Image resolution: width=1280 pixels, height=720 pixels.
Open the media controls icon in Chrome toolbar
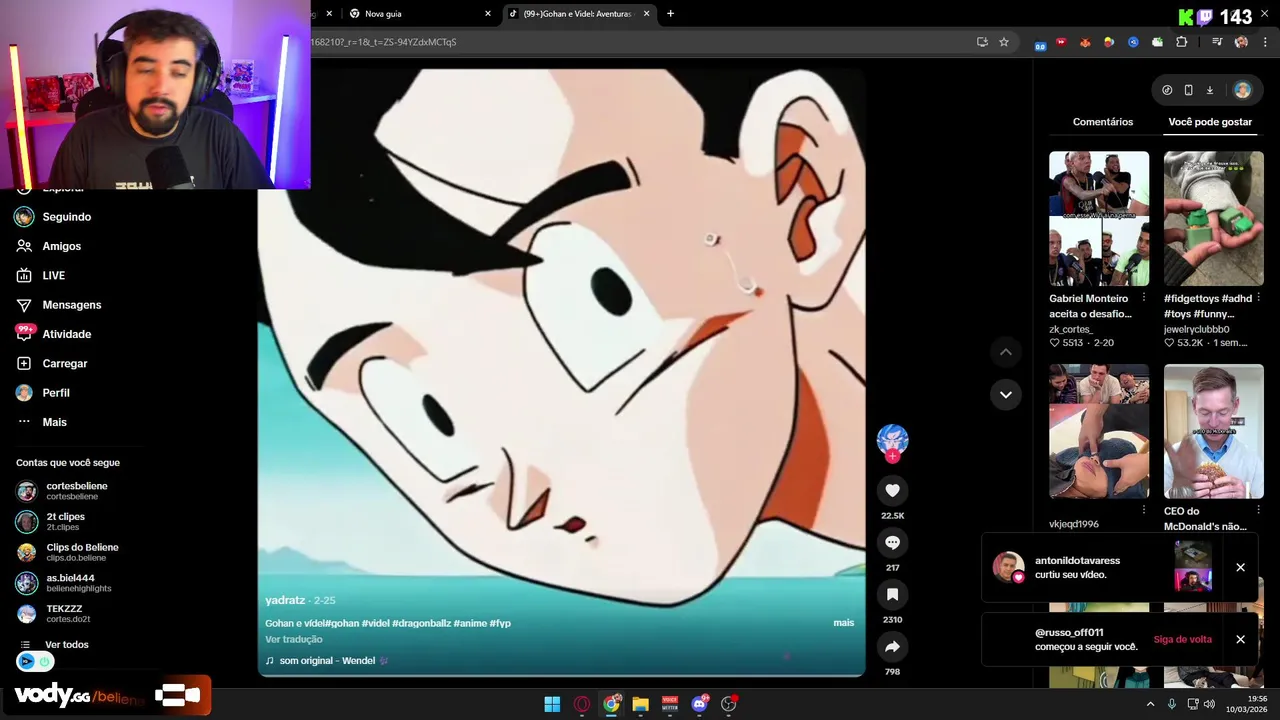click(1217, 42)
